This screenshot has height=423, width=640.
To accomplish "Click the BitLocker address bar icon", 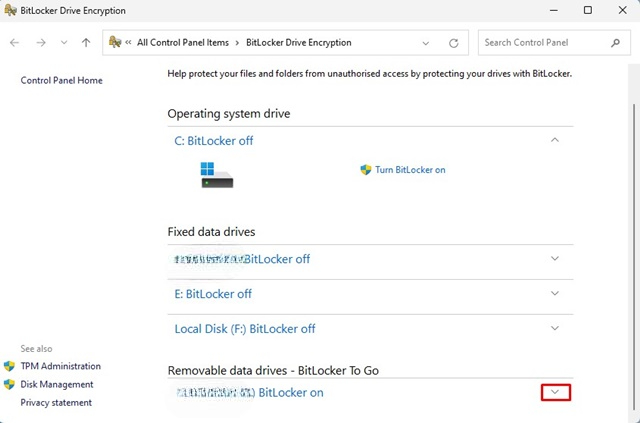I will point(115,42).
